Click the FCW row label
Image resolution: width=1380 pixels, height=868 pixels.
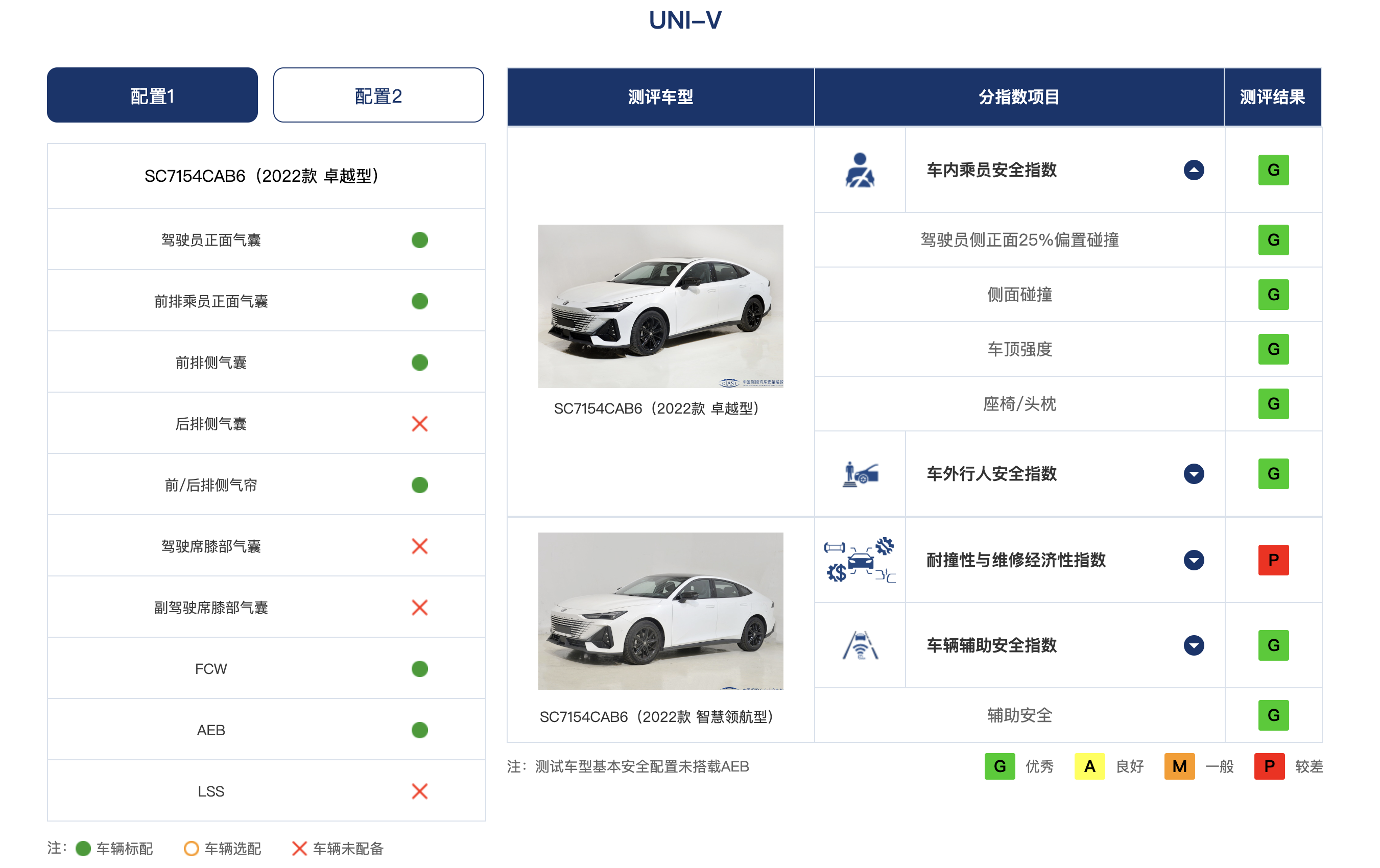coord(211,669)
